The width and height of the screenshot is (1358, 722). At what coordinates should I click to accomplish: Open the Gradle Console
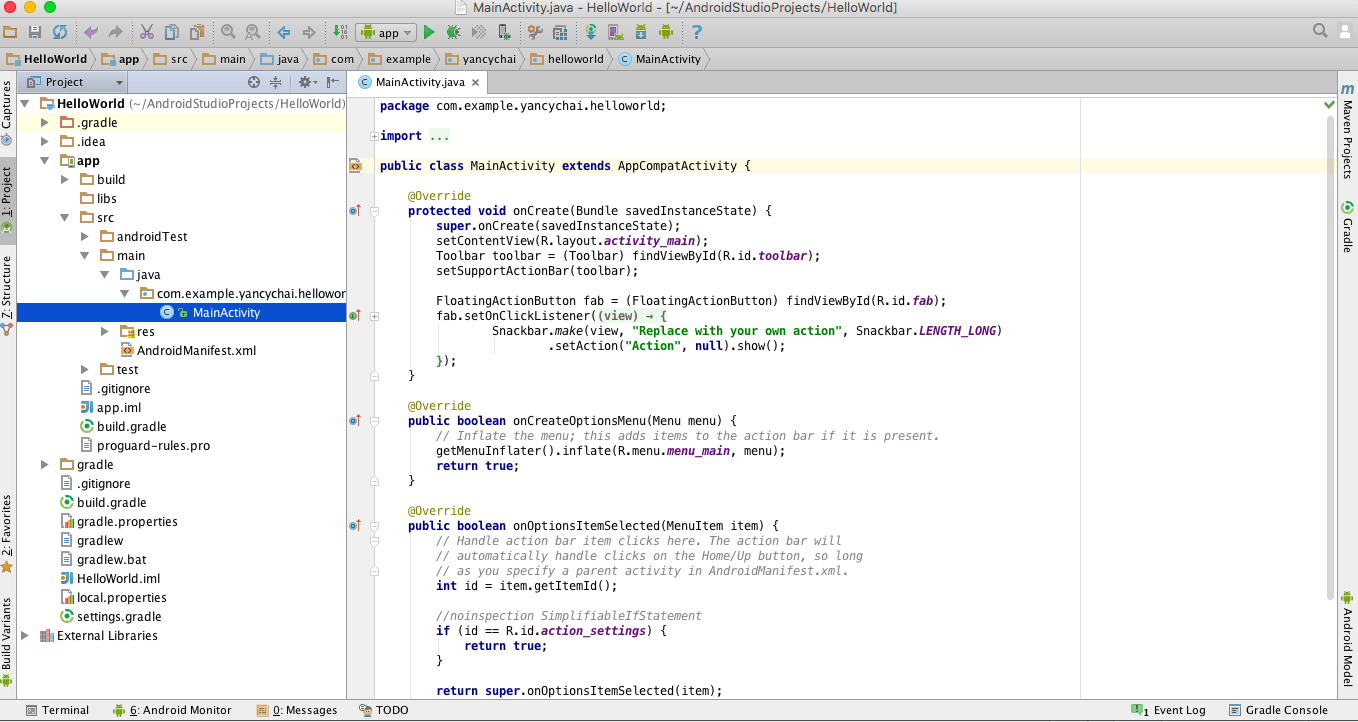point(1279,710)
